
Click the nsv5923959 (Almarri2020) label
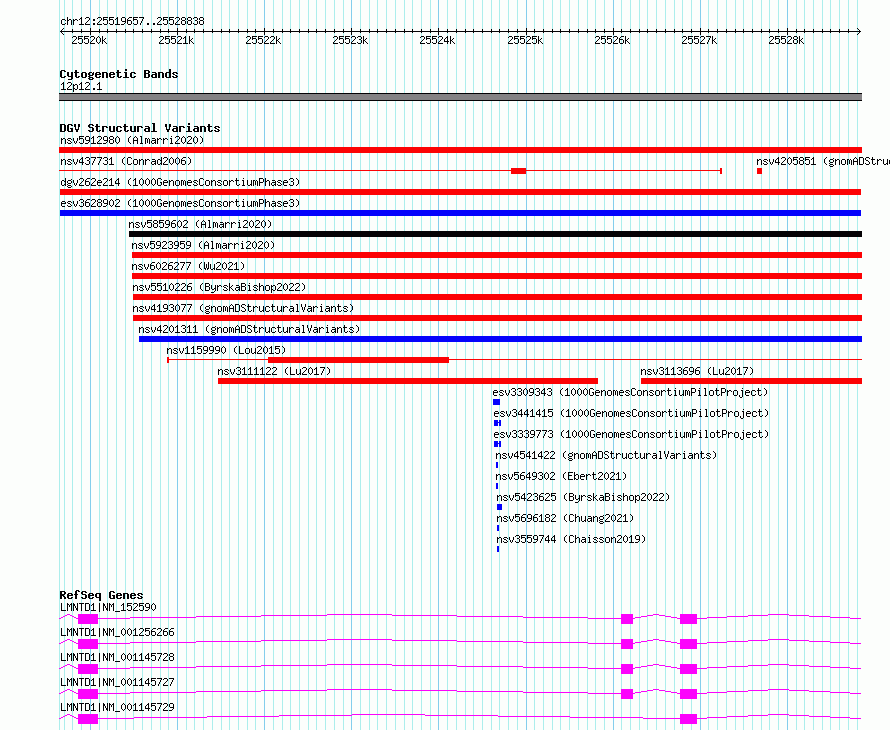click(x=203, y=245)
